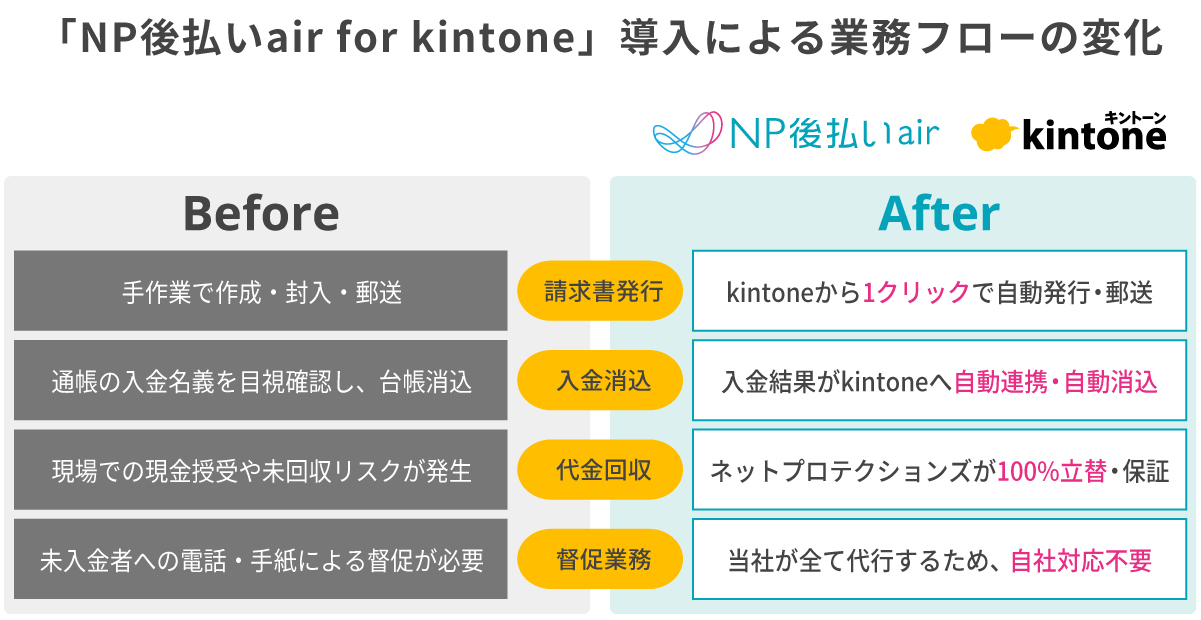Select the 通帳の入金名義を目視確認 box
The height and width of the screenshot is (620, 1201).
pyautogui.click(x=261, y=381)
